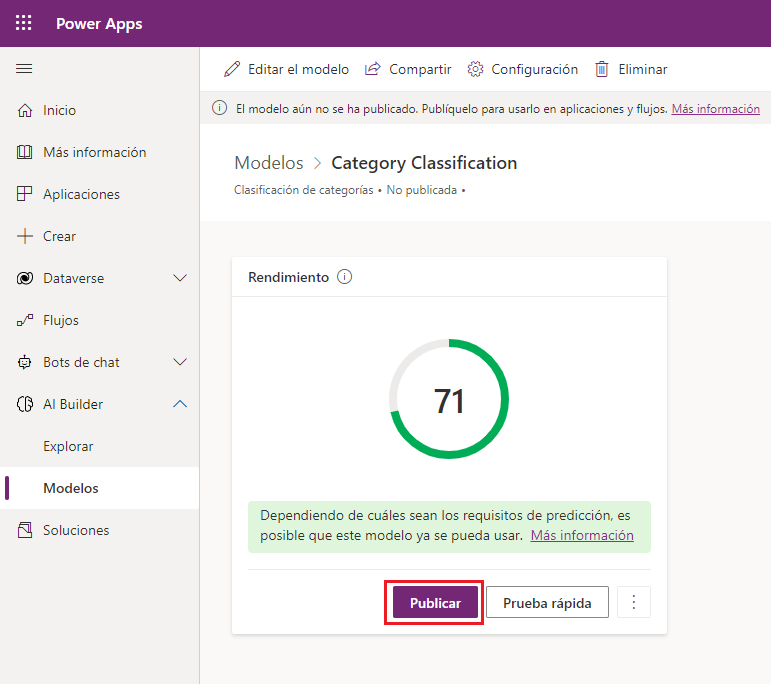Click the 'No publicada' status text
Image resolution: width=771 pixels, height=684 pixels.
pos(421,190)
